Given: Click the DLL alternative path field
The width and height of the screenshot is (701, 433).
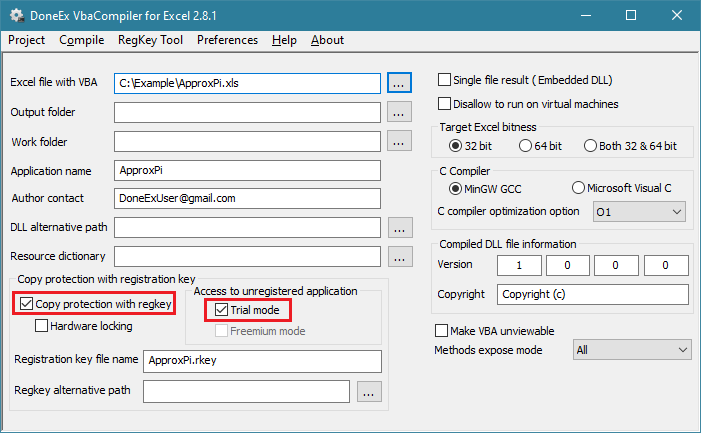Looking at the screenshot, I should pyautogui.click(x=247, y=227).
